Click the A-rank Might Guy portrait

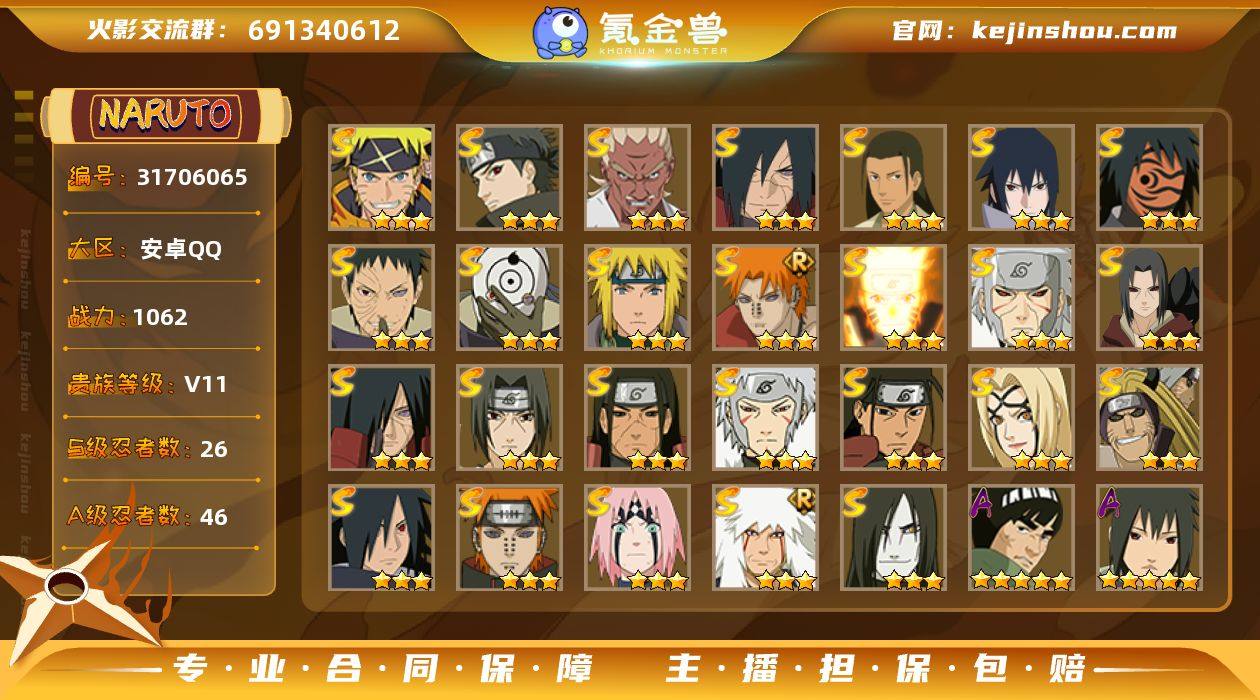point(1021,538)
